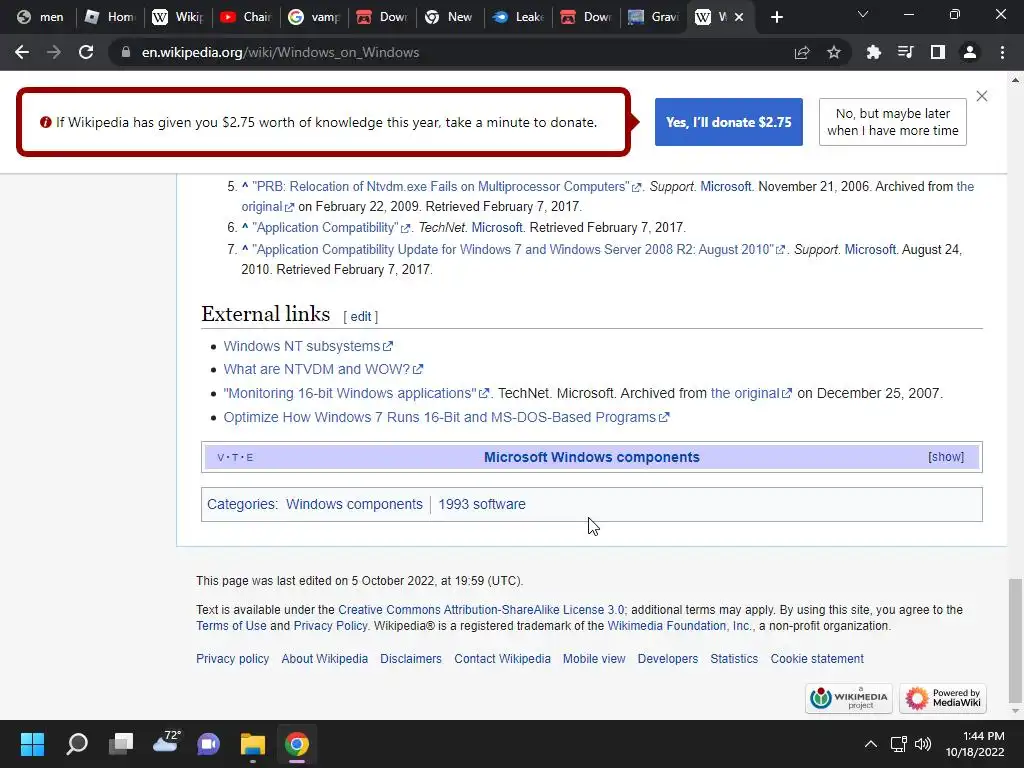1024x768 pixels.
Task: Open File Explorer from taskbar
Action: click(x=253, y=744)
